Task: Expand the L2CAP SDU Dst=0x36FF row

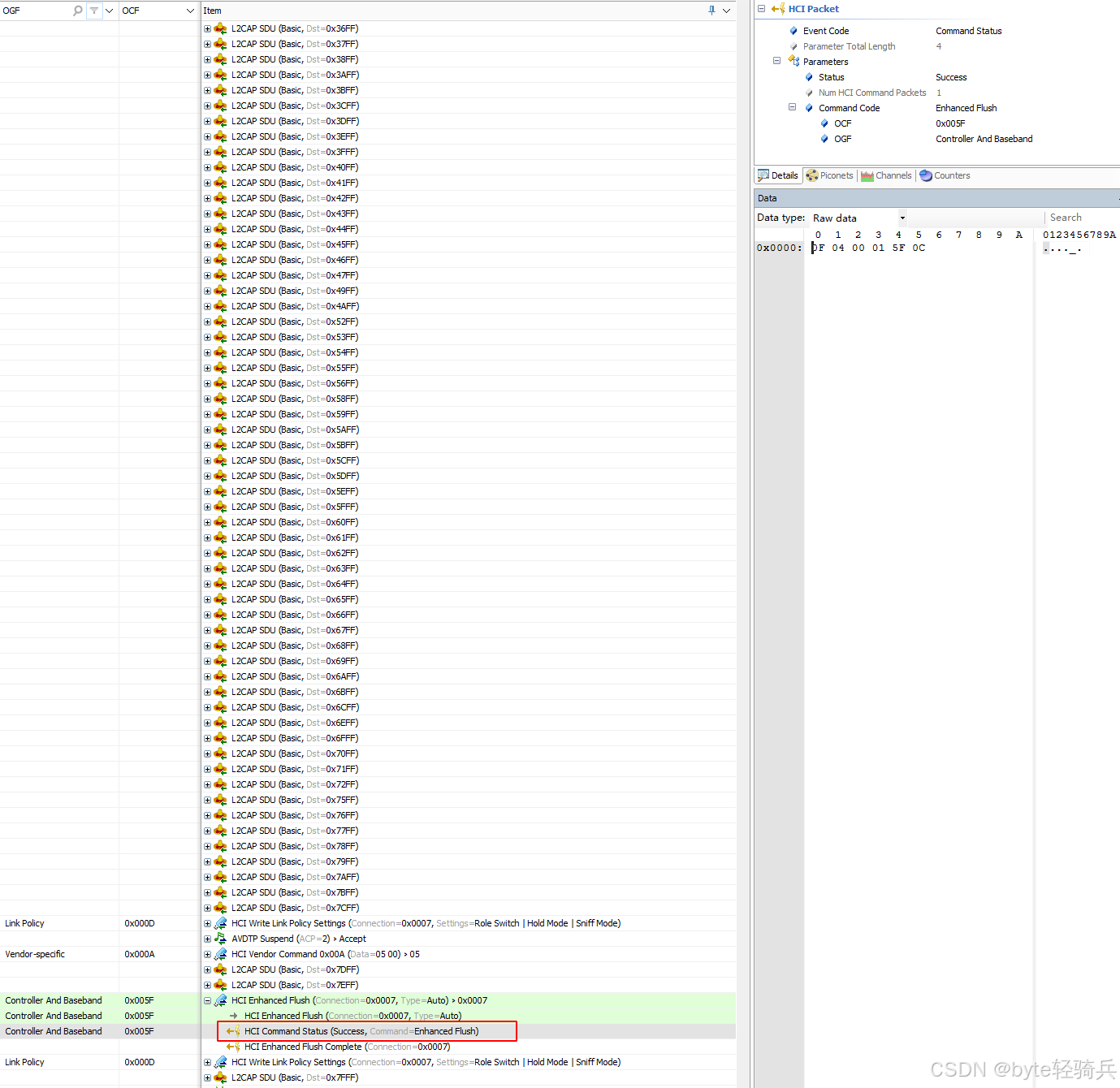Action: tap(207, 28)
